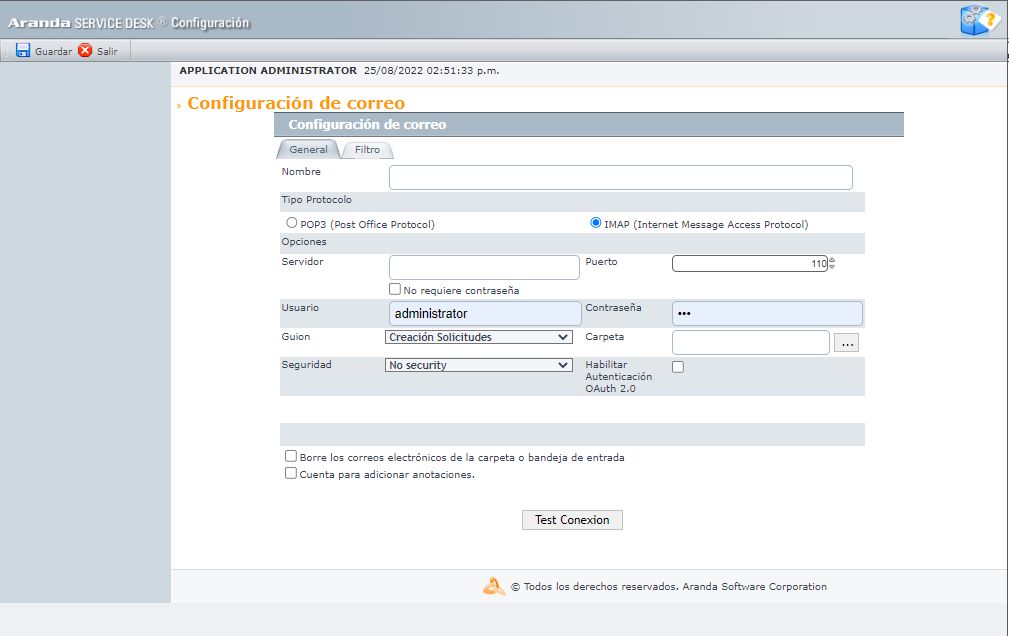
Task: Click the Aranda logo in the footer
Action: click(494, 587)
